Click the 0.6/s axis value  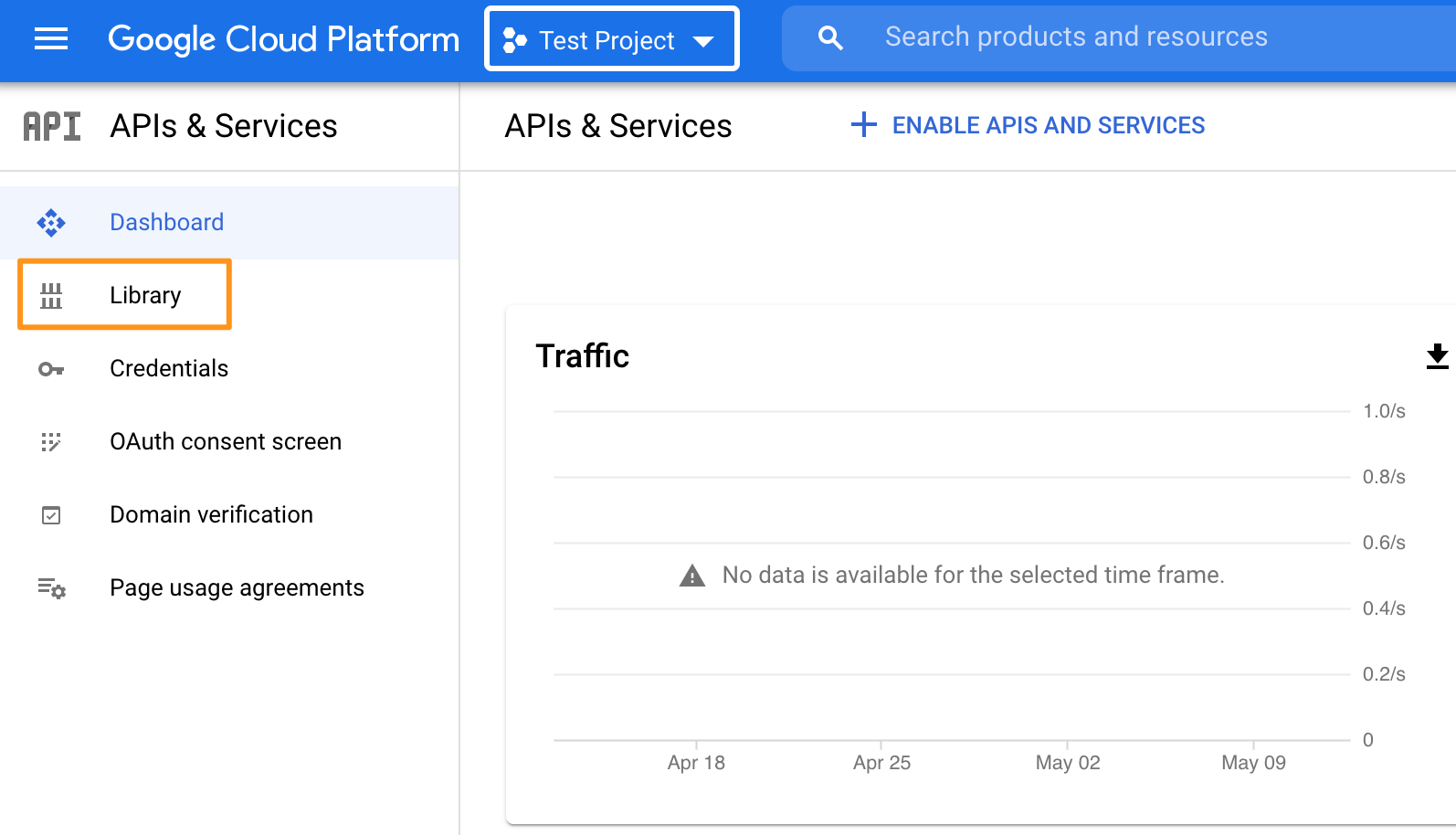tap(1384, 543)
